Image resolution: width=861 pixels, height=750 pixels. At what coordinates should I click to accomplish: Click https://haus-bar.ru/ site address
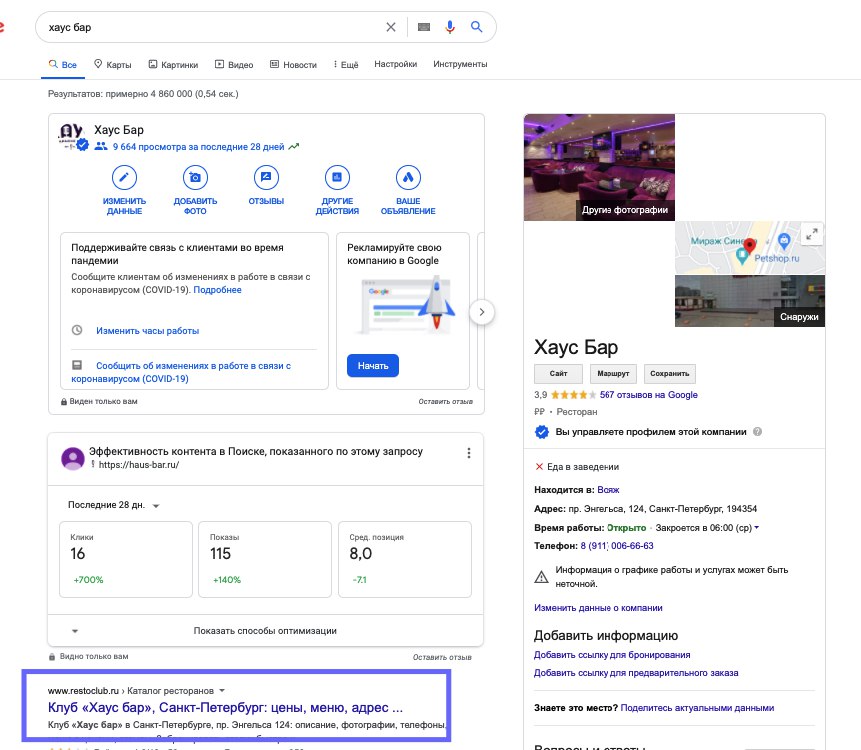[139, 464]
